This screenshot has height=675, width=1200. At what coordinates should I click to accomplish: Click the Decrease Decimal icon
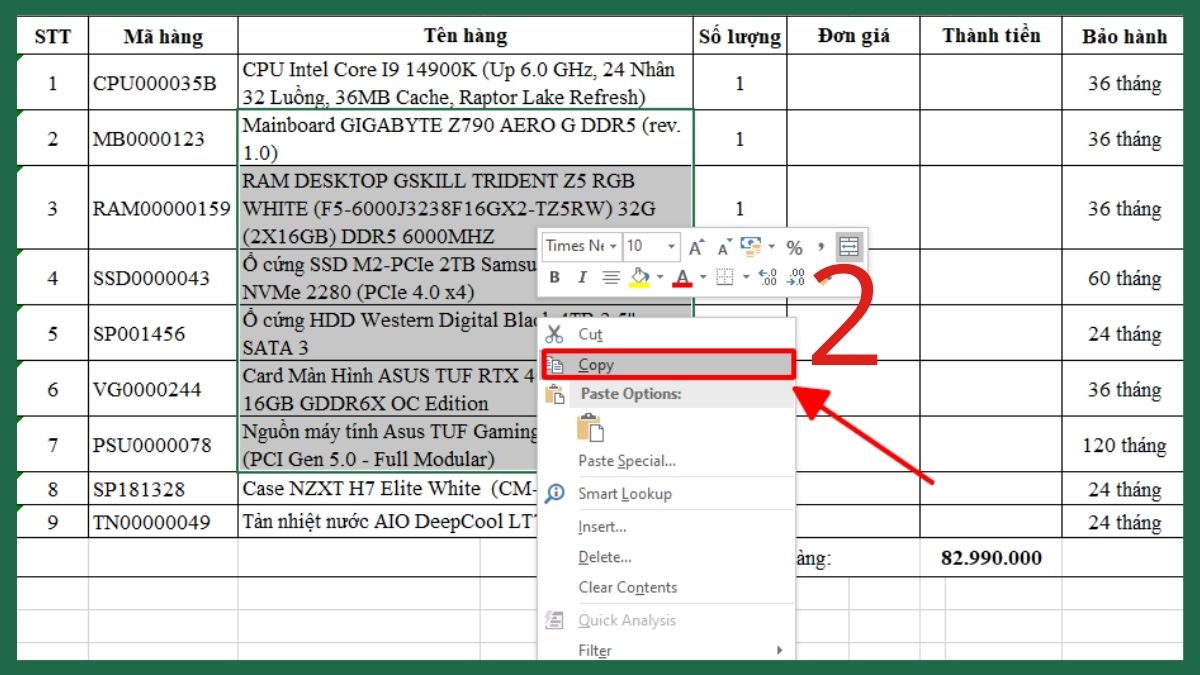pos(795,277)
